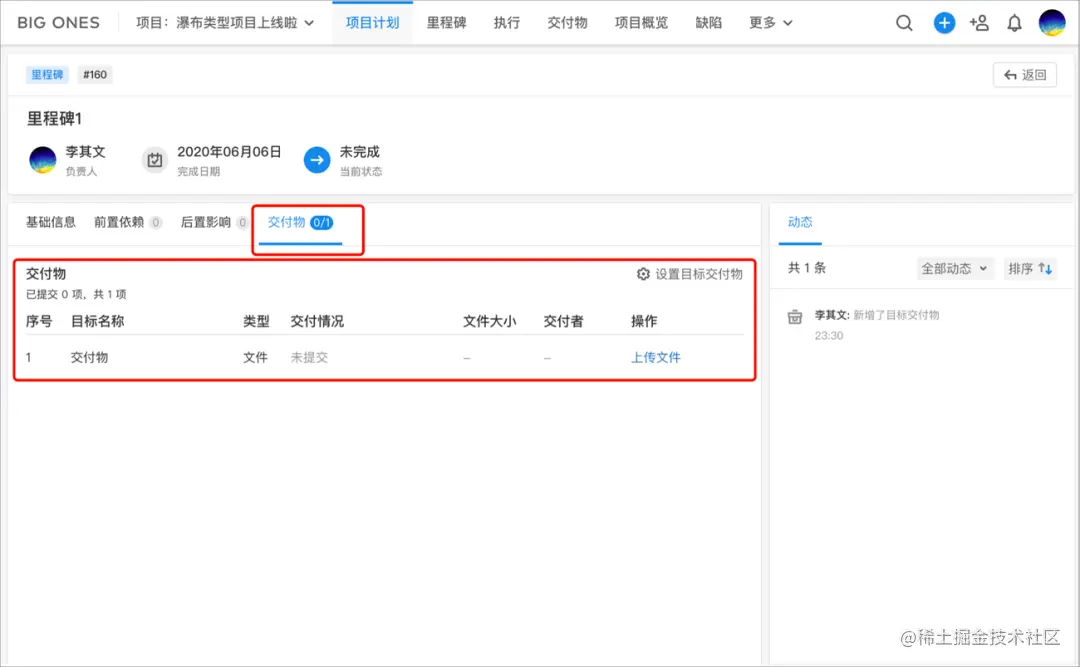Open the notifications bell
1080x667 pixels.
point(1014,23)
